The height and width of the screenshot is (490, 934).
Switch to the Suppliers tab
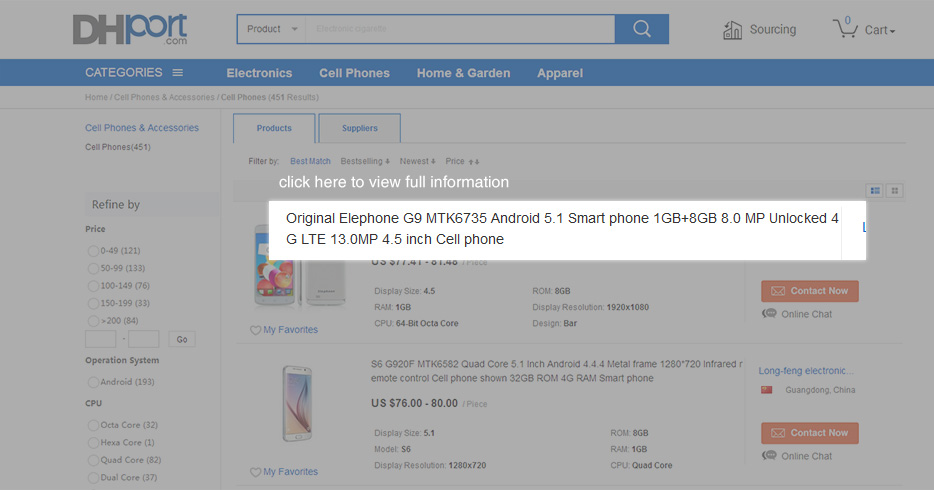click(360, 128)
